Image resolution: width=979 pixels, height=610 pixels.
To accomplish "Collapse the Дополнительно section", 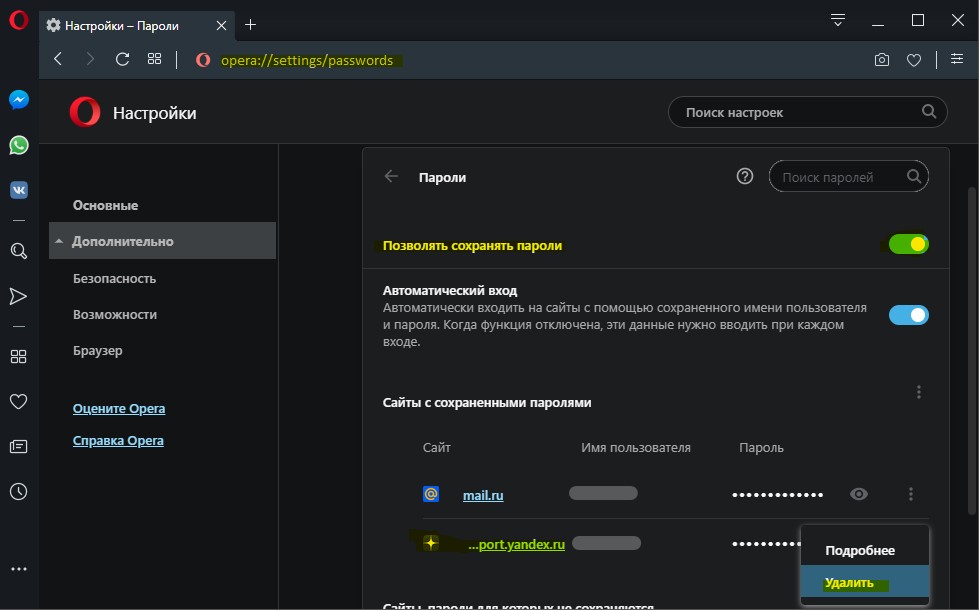I will pos(162,241).
